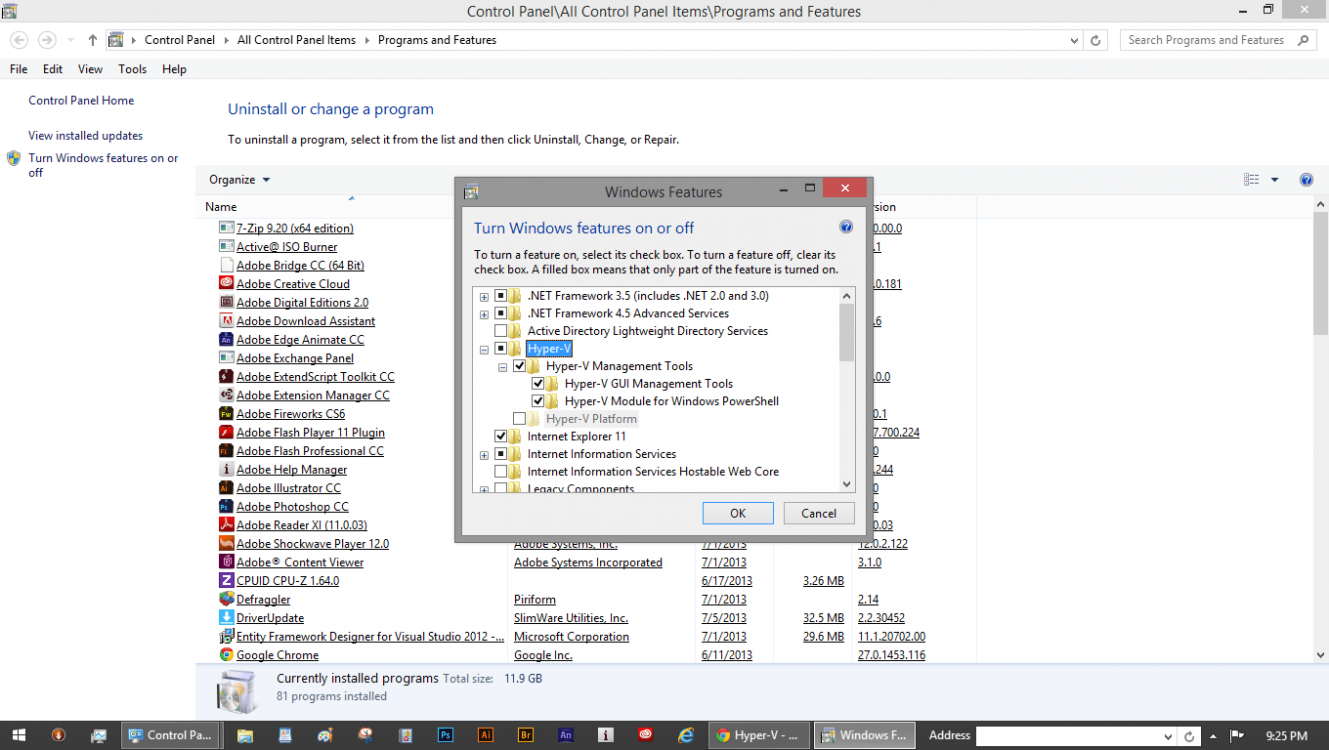Open the recent locations dropdown arrow
1329x750 pixels.
click(x=70, y=40)
